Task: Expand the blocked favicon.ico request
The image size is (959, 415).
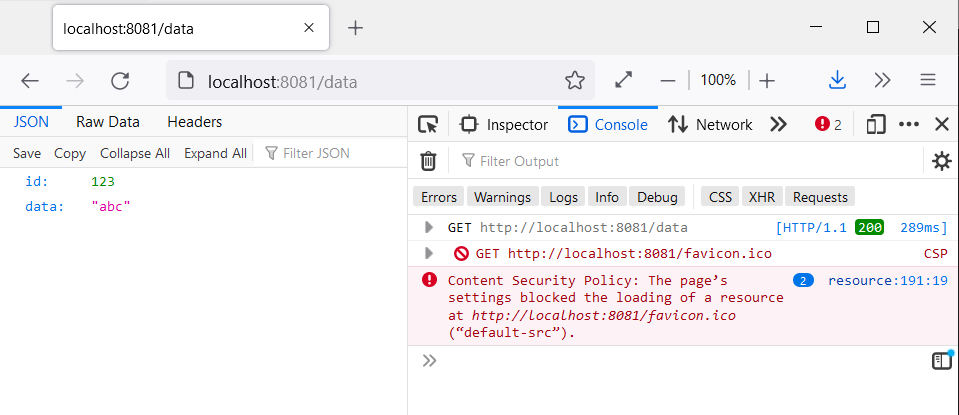Action: (429, 253)
